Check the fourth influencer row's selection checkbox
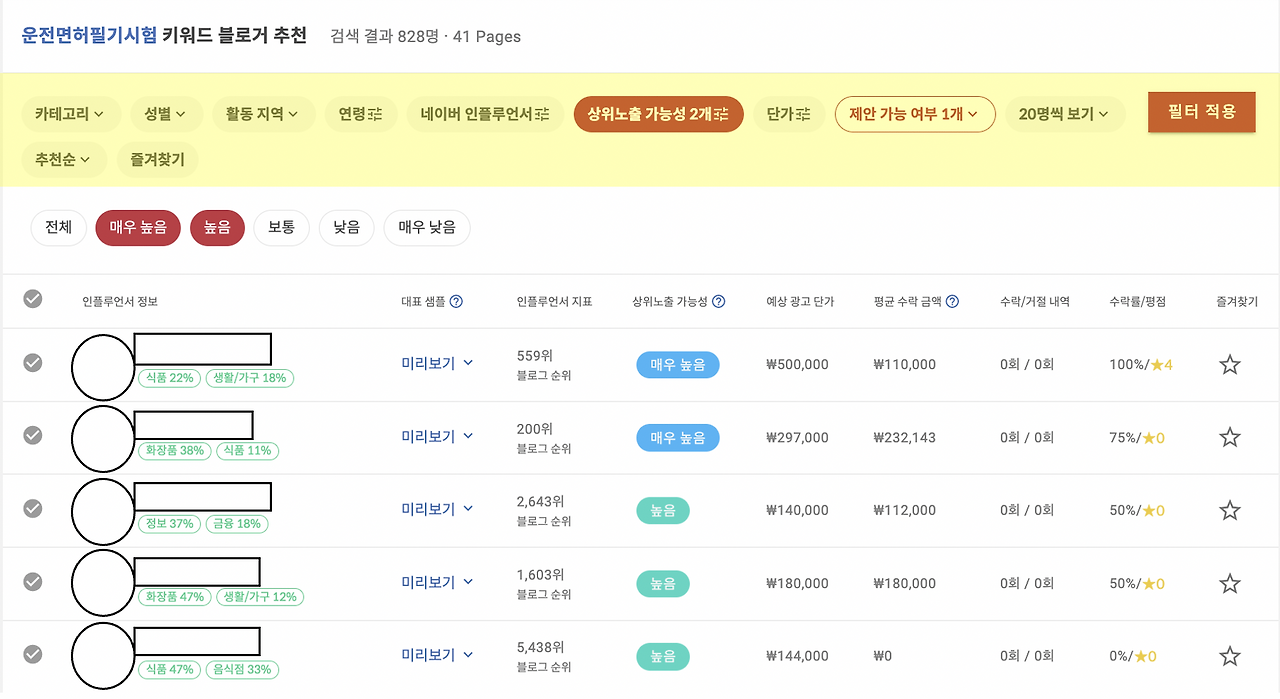1280x699 pixels. coord(32,582)
